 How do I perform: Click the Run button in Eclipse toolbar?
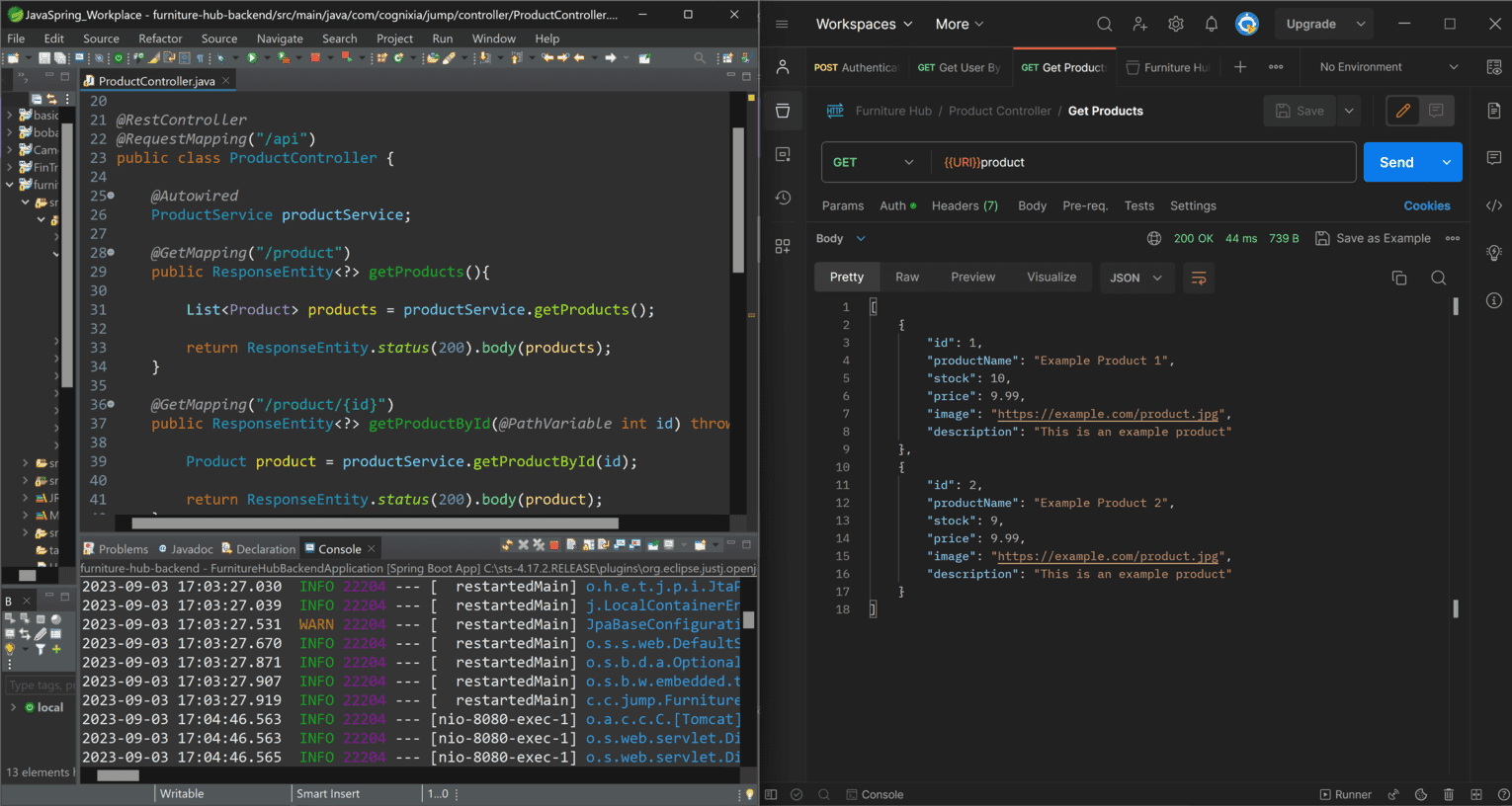pos(252,58)
